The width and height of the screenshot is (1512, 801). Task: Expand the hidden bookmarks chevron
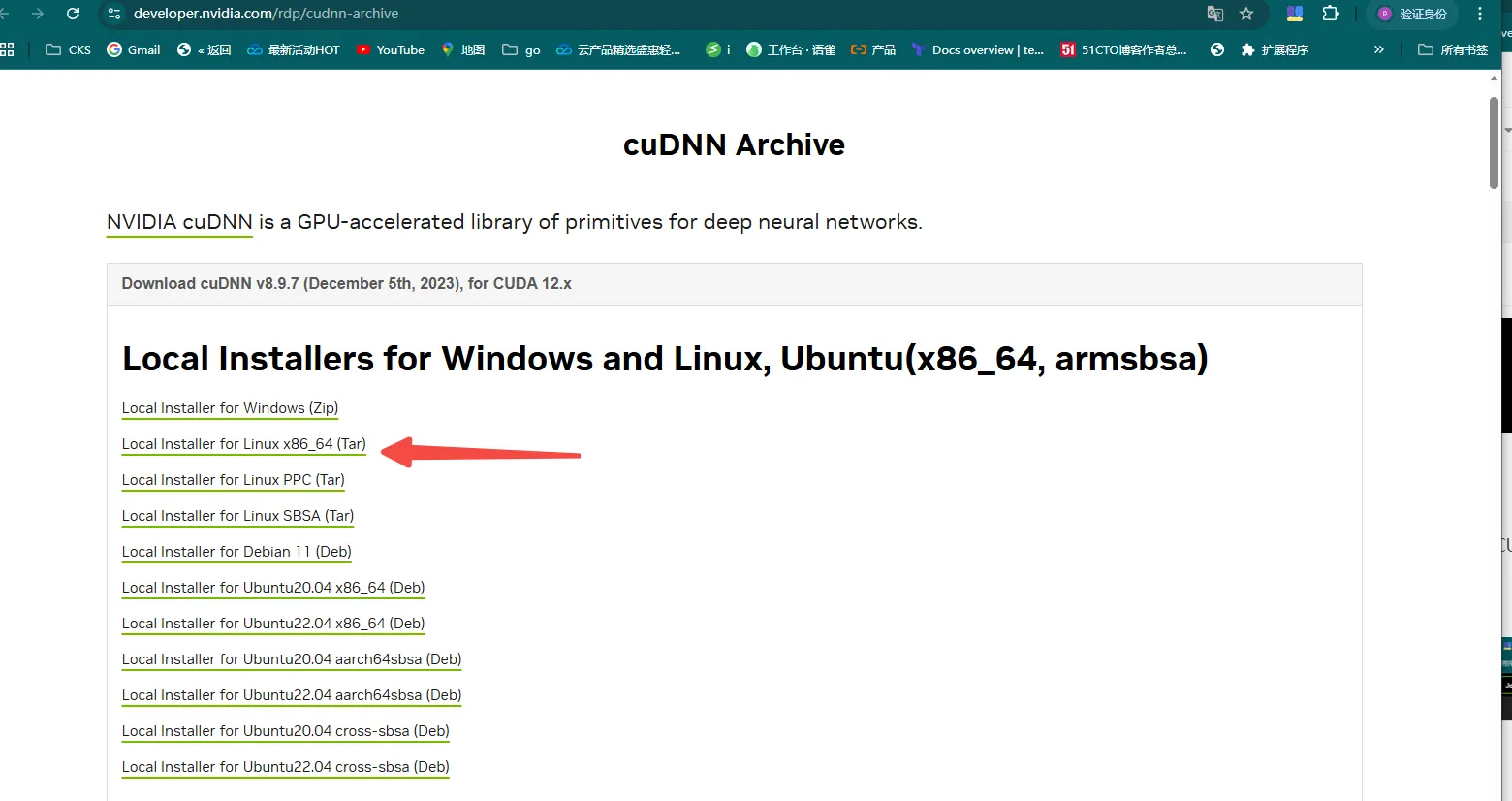point(1378,49)
